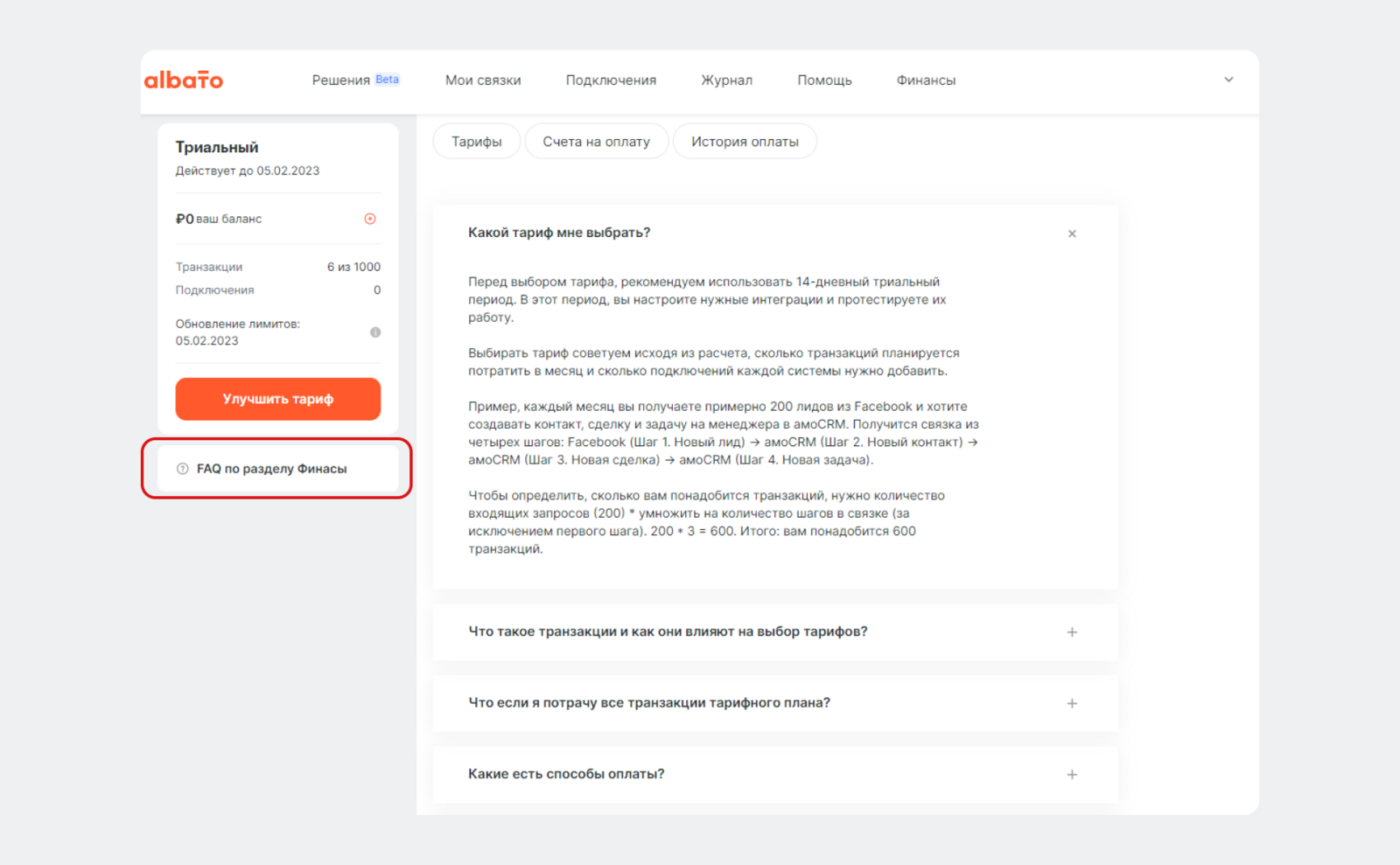Image resolution: width=1400 pixels, height=865 pixels.
Task: Open FAQ по разделу Финасы link
Action: pos(272,469)
